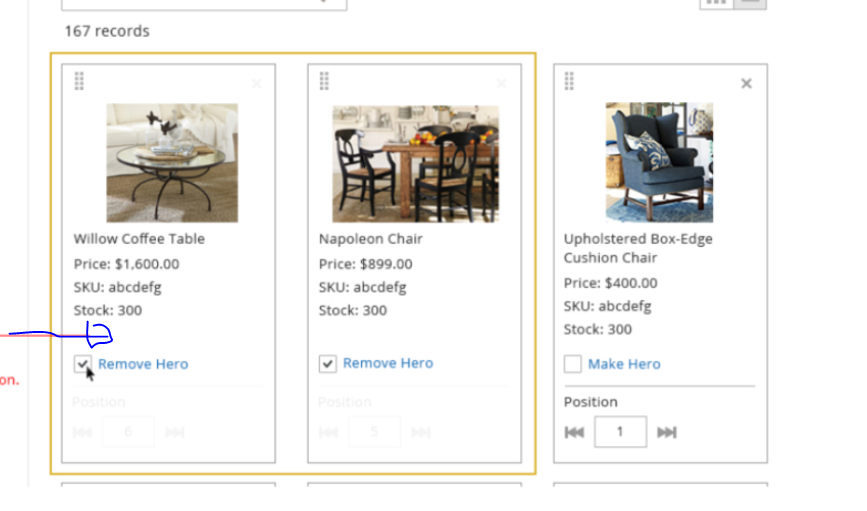This screenshot has height=511, width=867.
Task: Move Upholstered chair to first position
Action: click(x=574, y=432)
